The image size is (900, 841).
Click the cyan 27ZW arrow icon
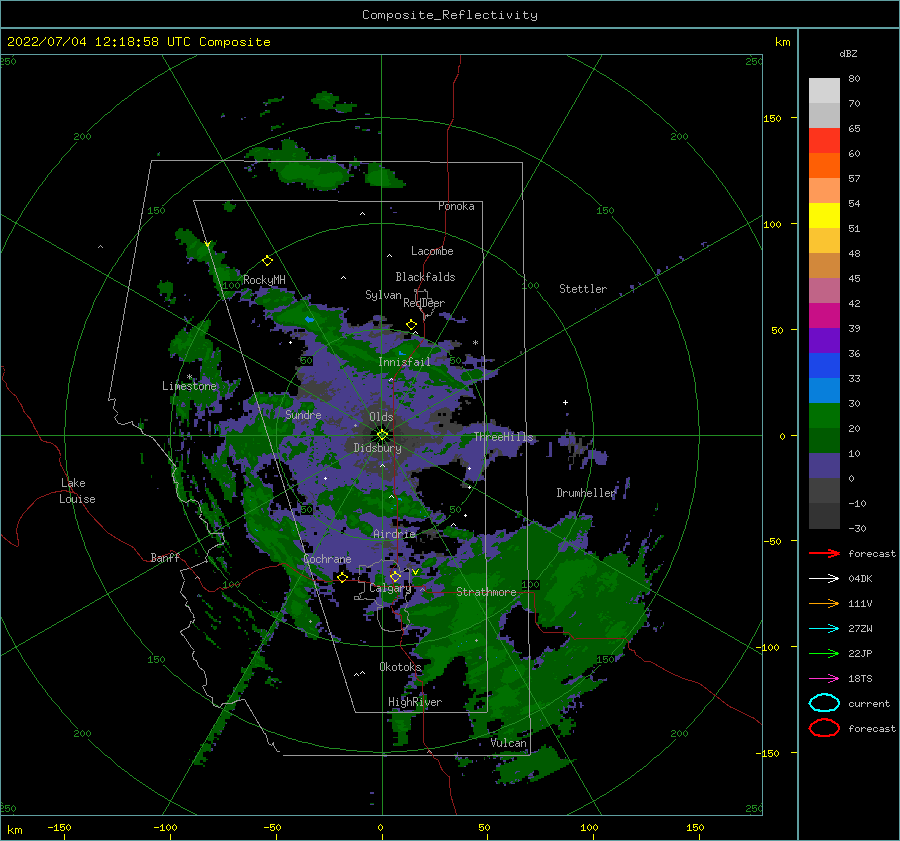coord(824,629)
